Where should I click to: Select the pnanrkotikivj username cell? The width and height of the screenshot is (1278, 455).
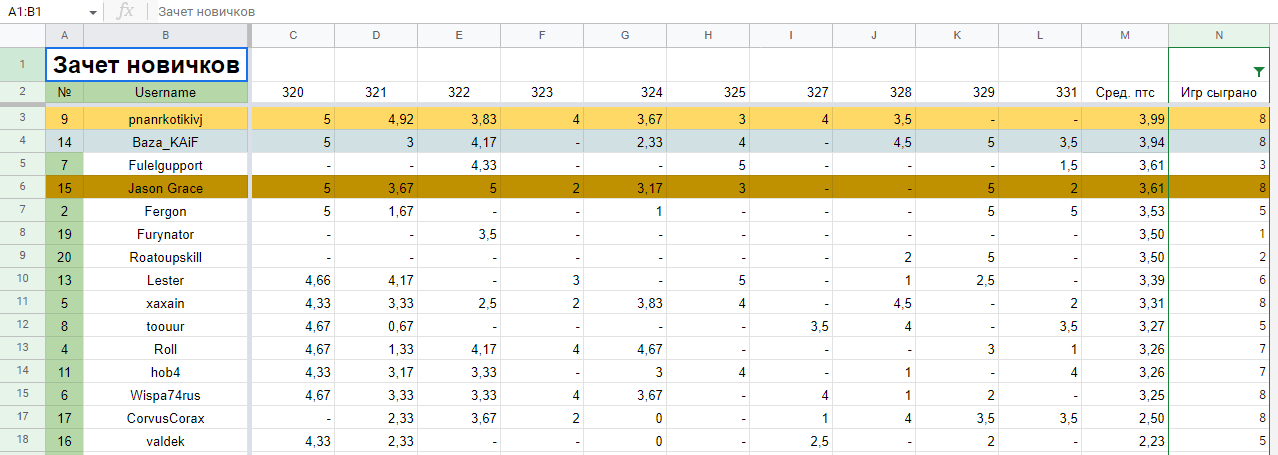pos(165,119)
